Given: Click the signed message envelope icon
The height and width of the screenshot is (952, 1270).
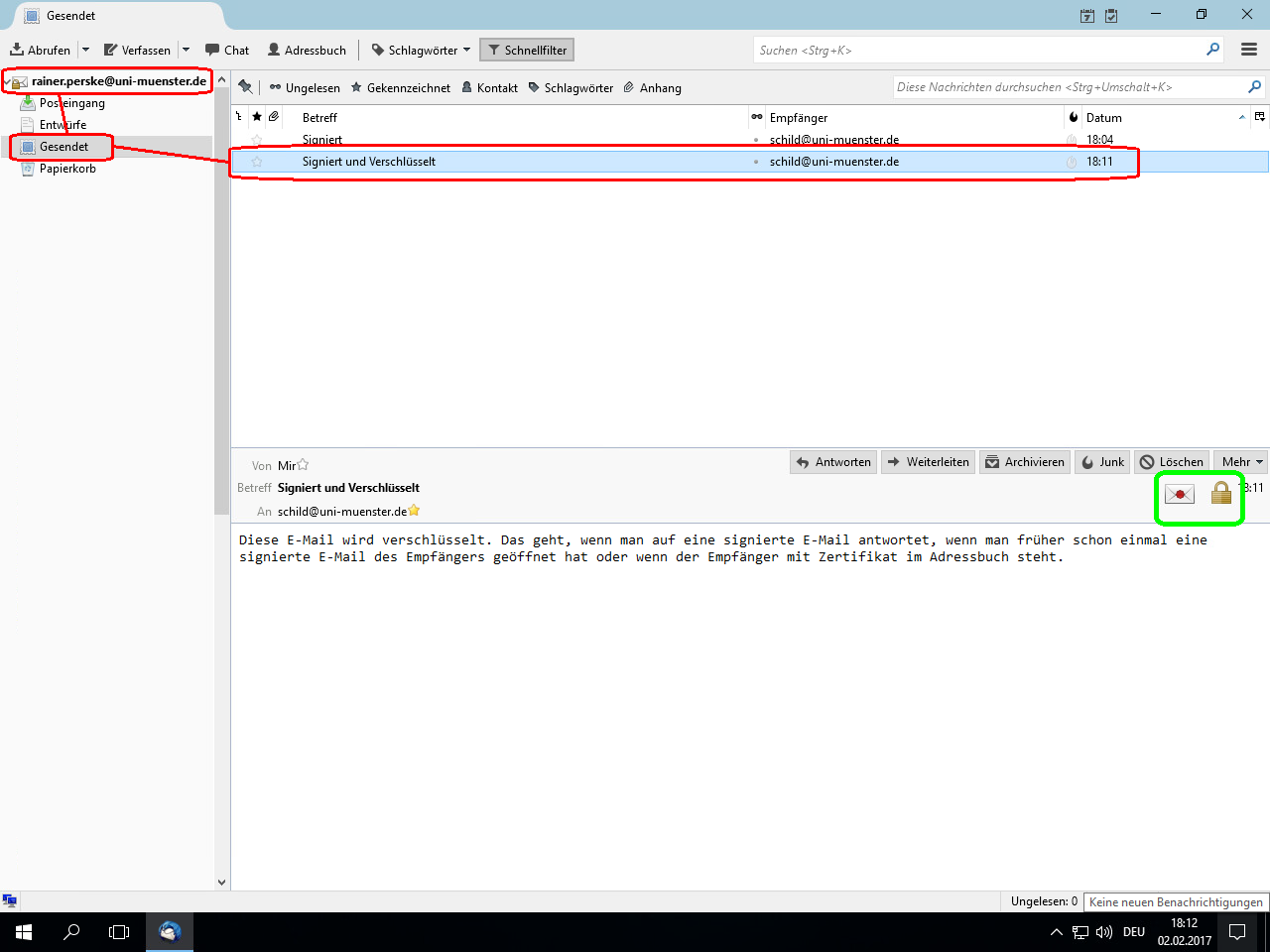Looking at the screenshot, I should point(1179,494).
